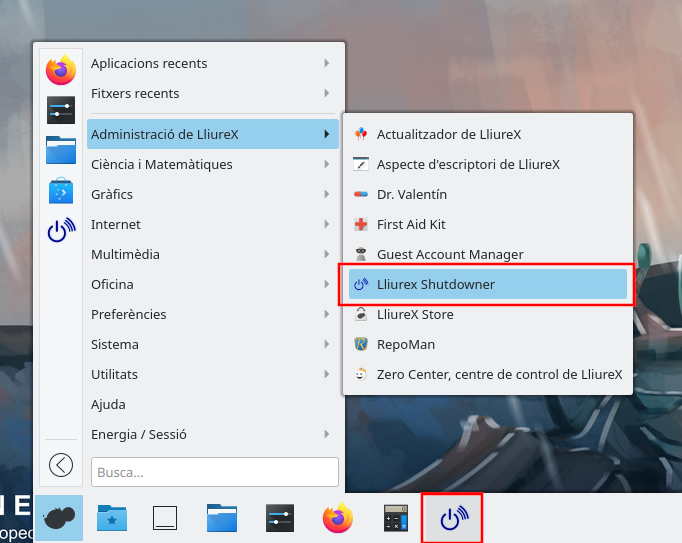
Task: Expand the Aplicacions recents submenu
Action: pyautogui.click(x=212, y=63)
